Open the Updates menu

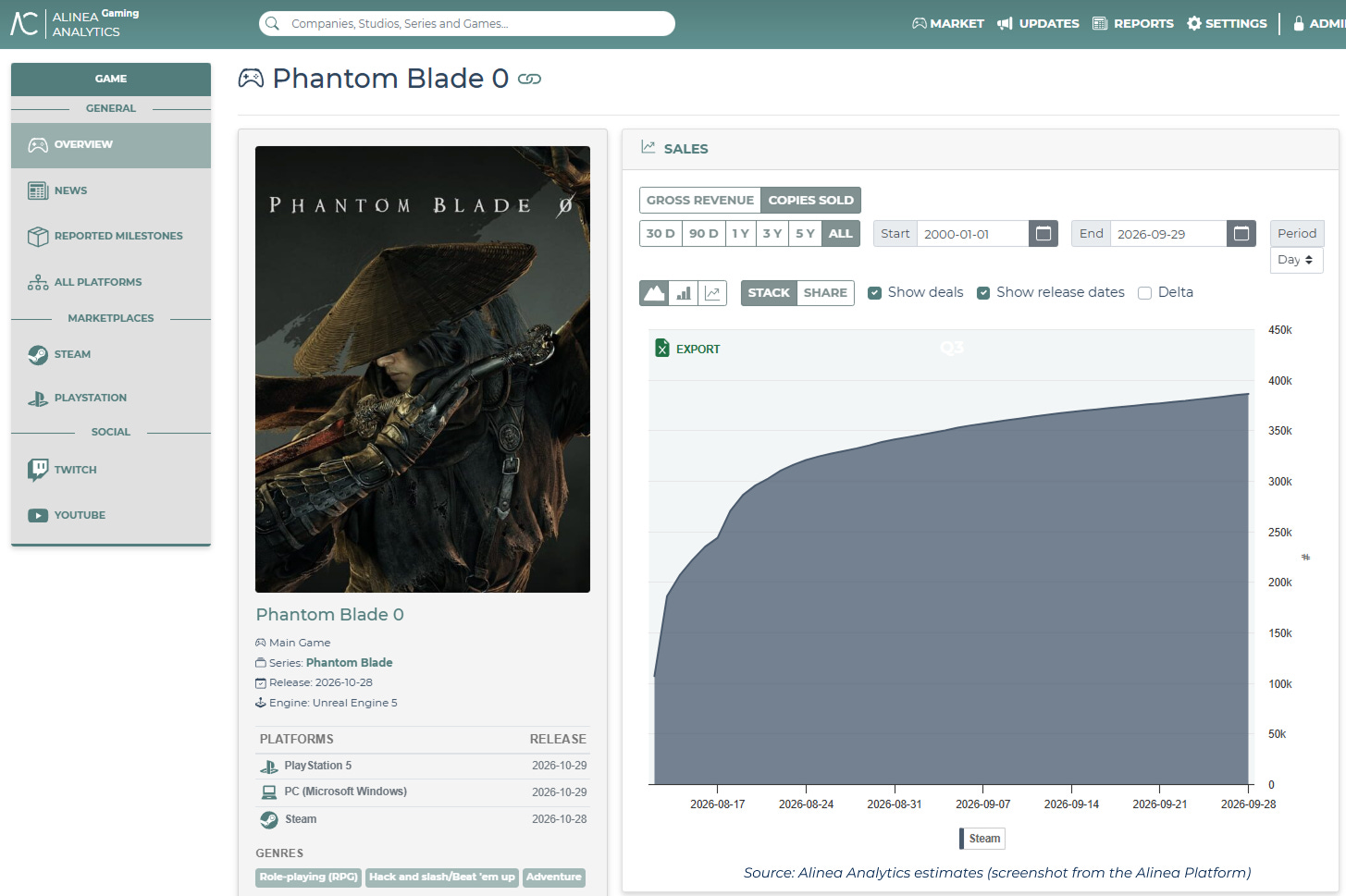[1038, 24]
